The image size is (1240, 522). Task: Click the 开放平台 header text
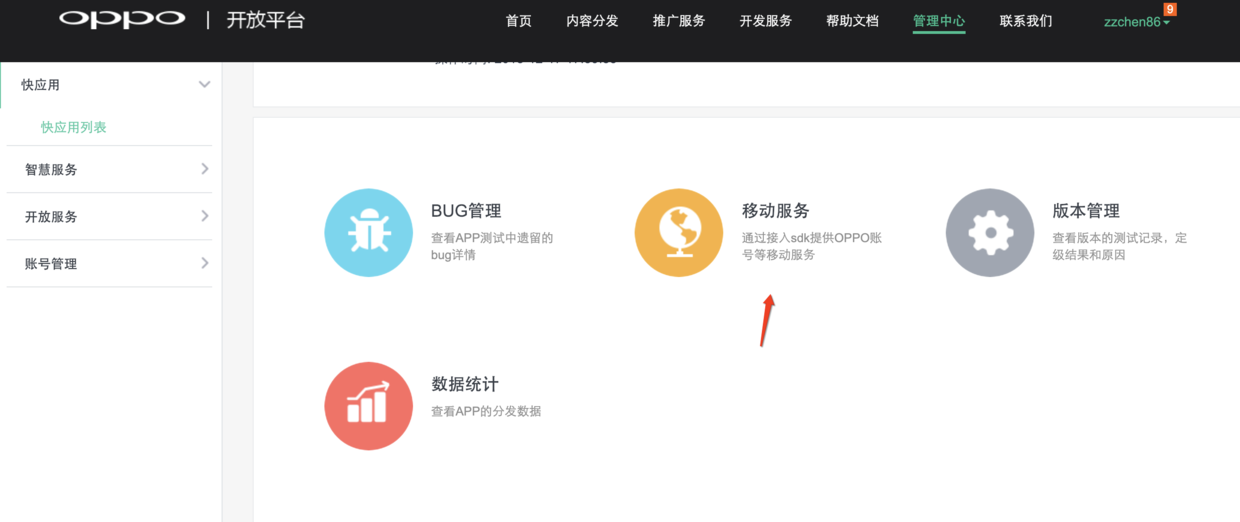pos(266,20)
